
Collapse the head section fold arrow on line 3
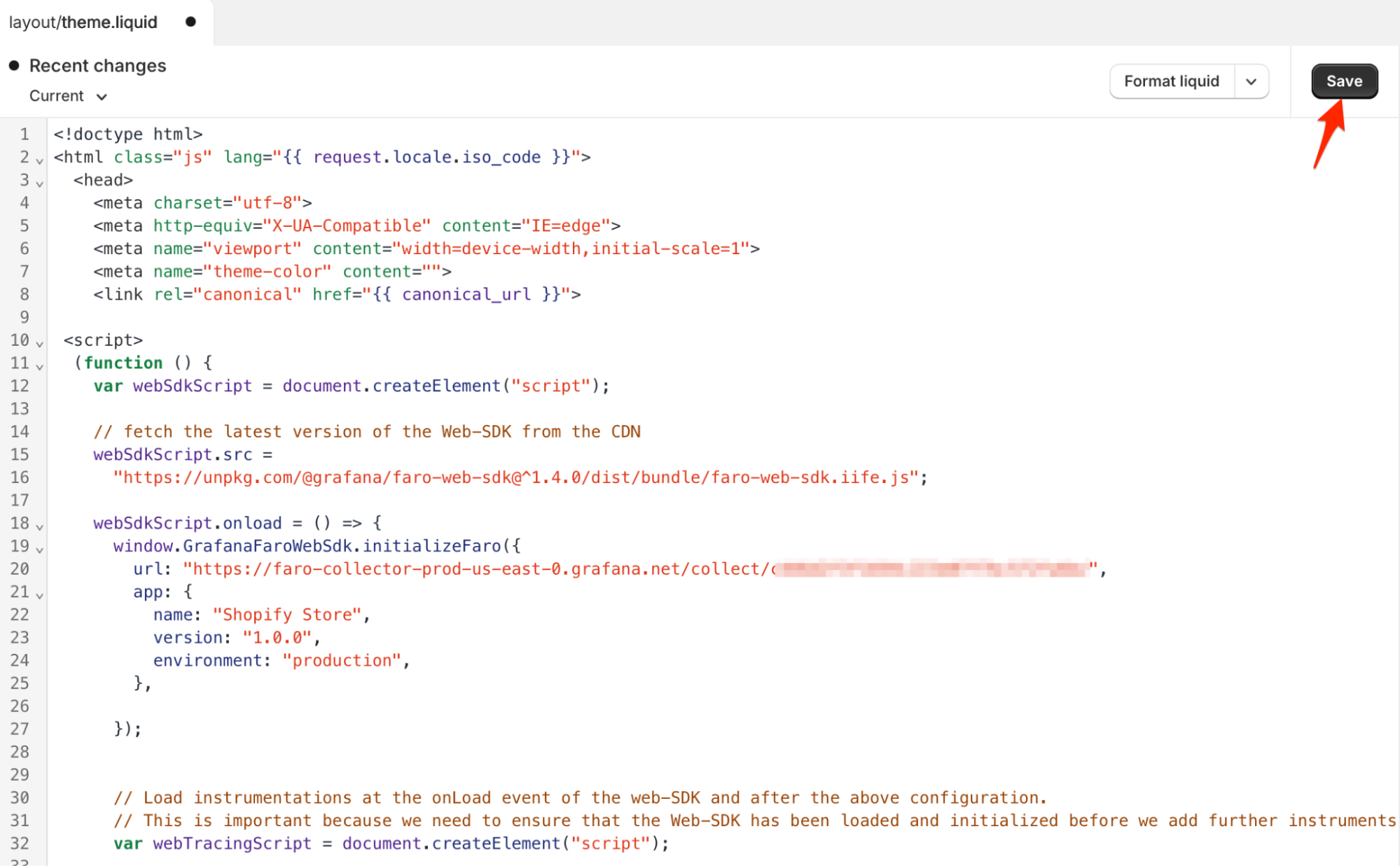pyautogui.click(x=39, y=183)
